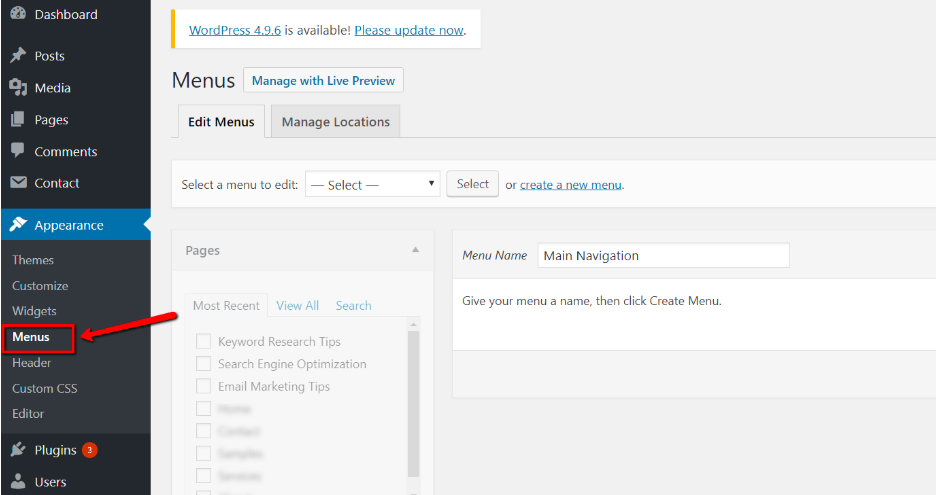Image resolution: width=936 pixels, height=495 pixels.
Task: Click the Please update now link
Action: click(409, 30)
